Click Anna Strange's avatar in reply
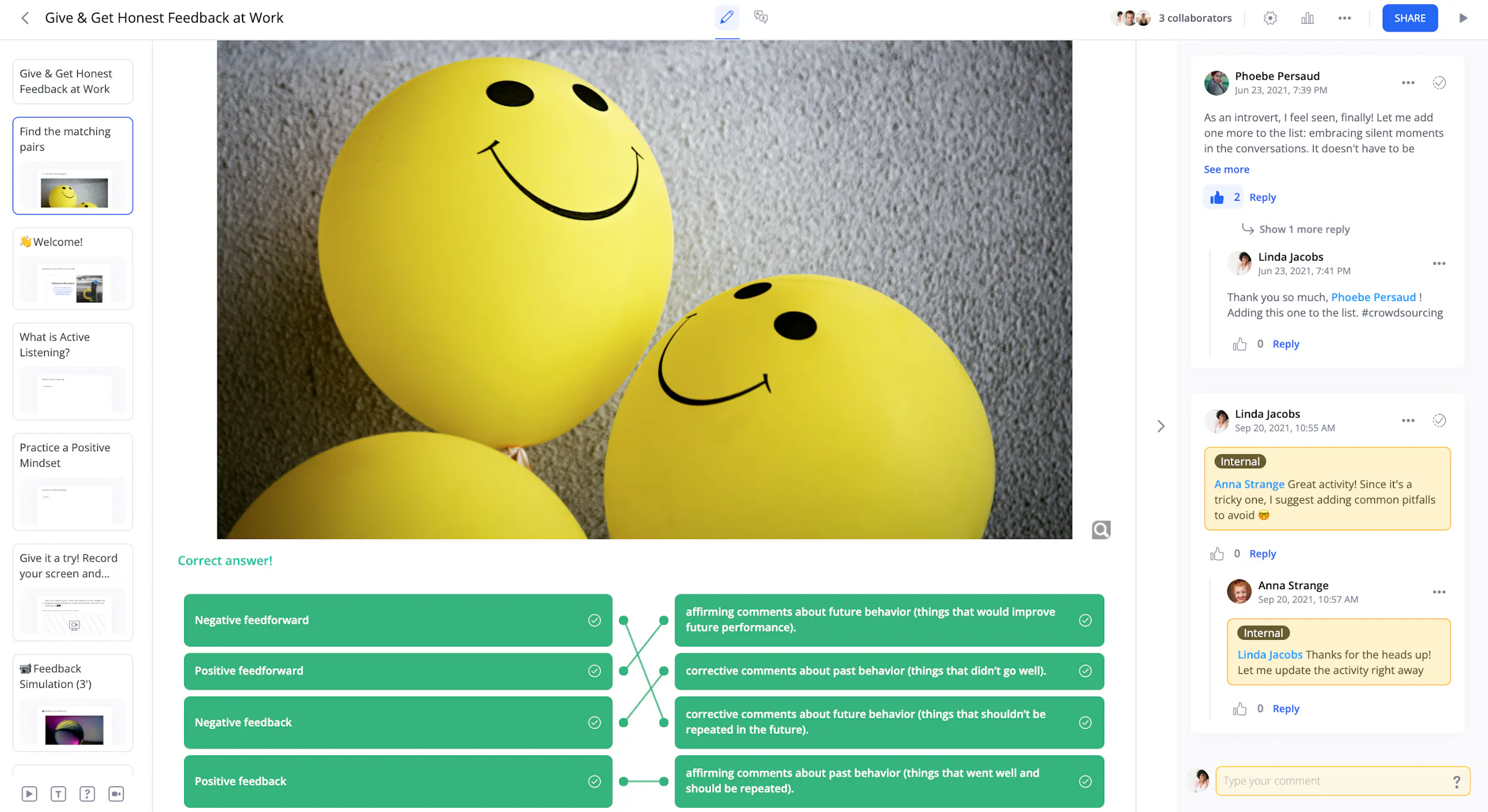Image resolution: width=1488 pixels, height=812 pixels. [1239, 592]
